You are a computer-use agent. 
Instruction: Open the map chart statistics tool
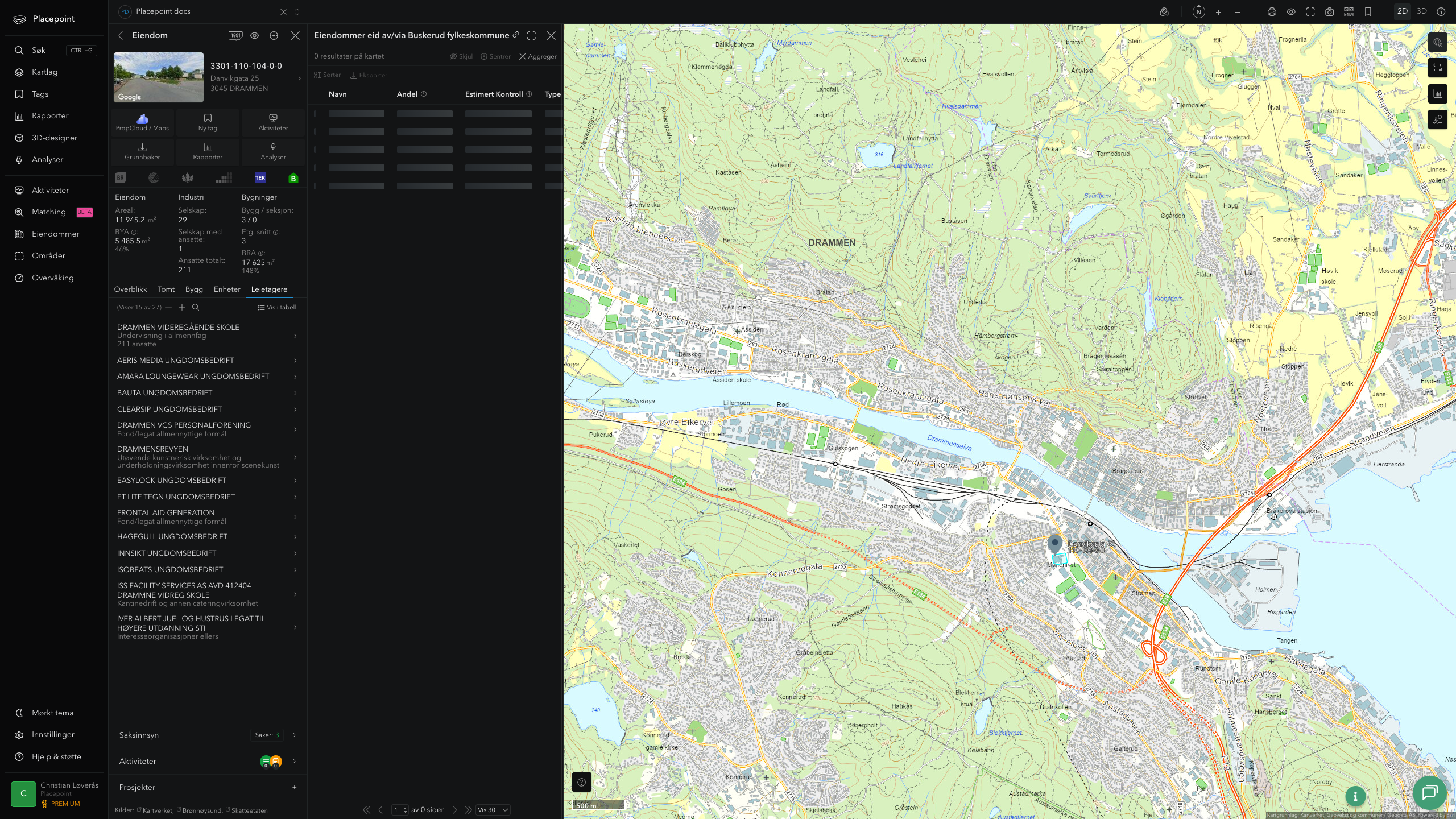pos(1437,94)
